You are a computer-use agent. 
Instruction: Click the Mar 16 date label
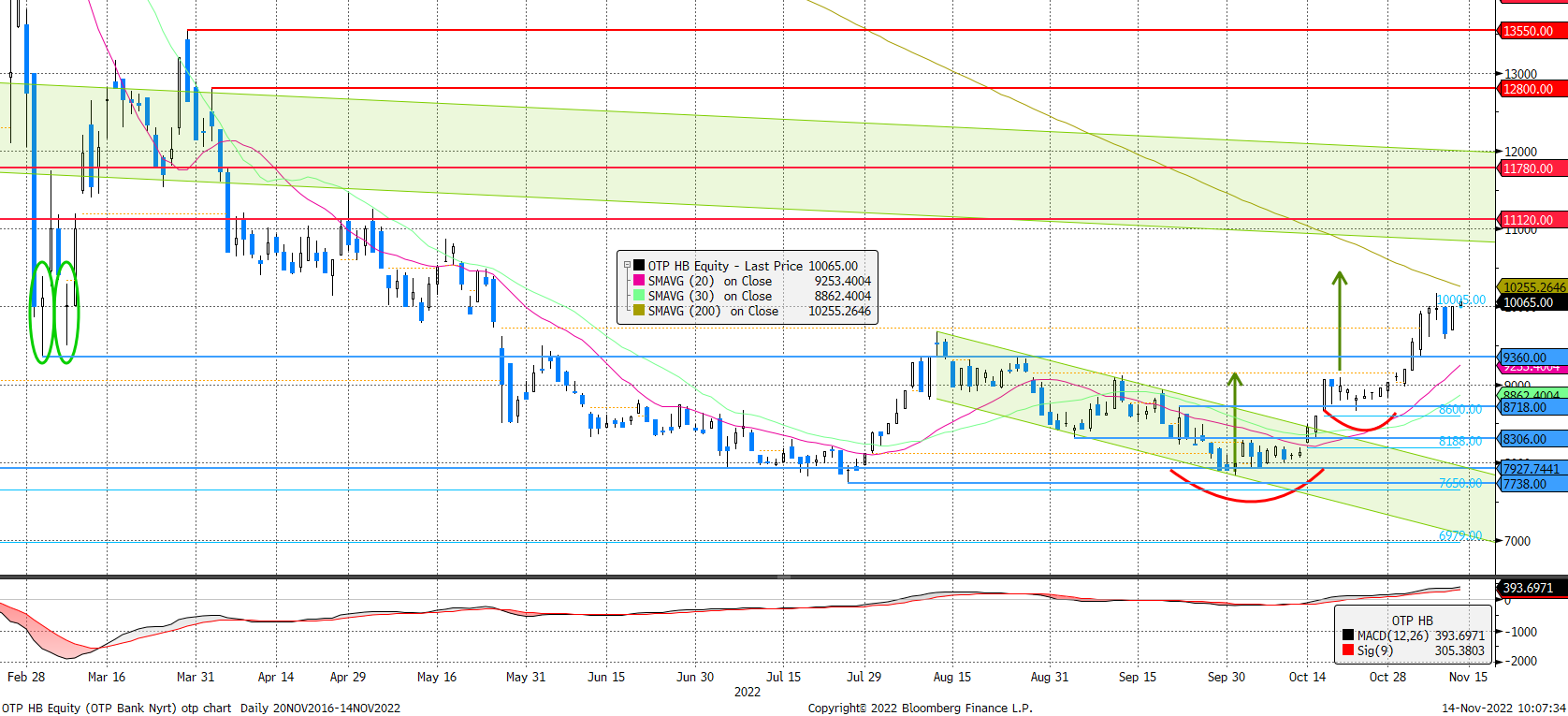tap(107, 677)
